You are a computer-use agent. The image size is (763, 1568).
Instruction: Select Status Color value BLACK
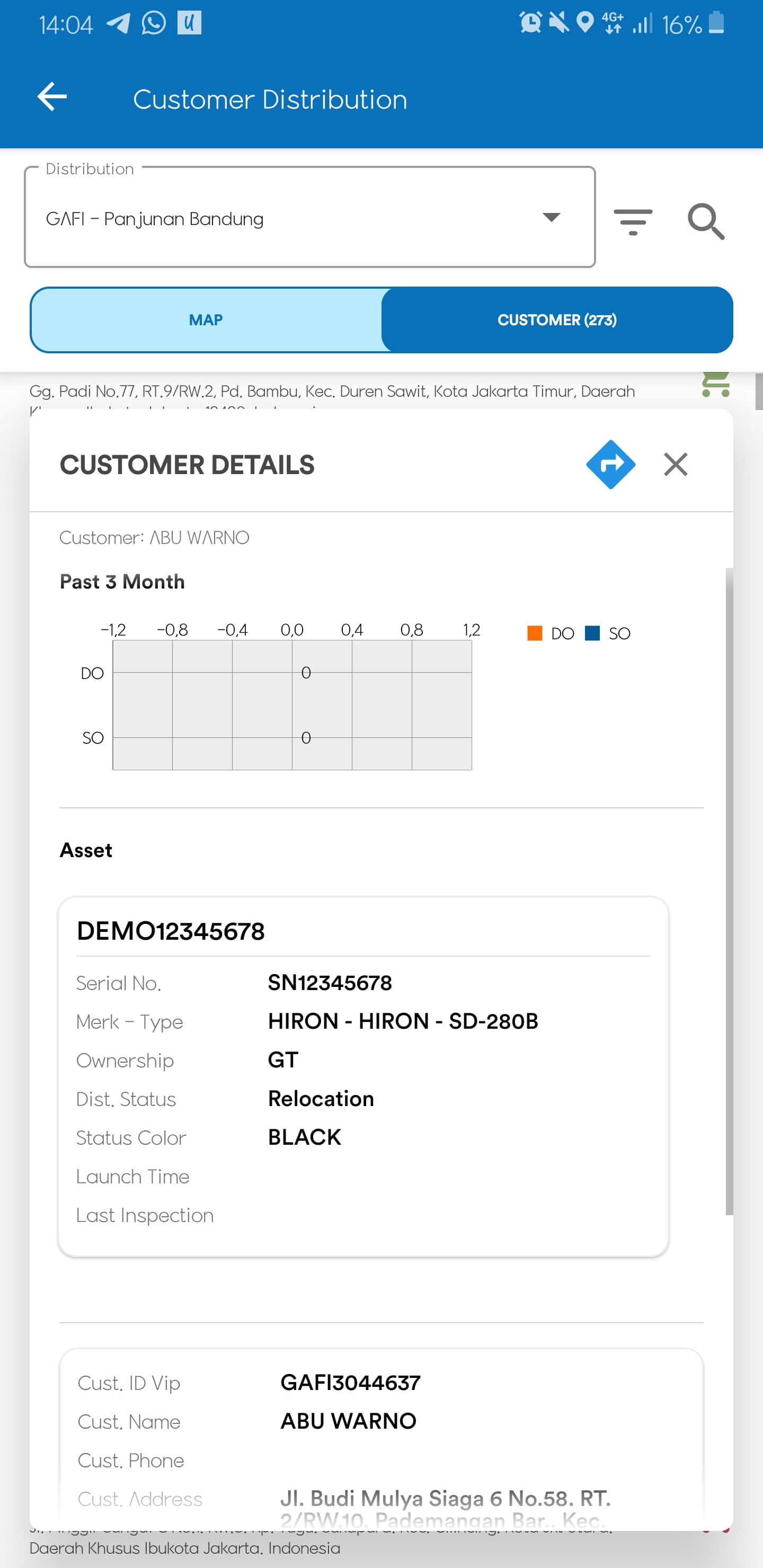coord(305,1138)
